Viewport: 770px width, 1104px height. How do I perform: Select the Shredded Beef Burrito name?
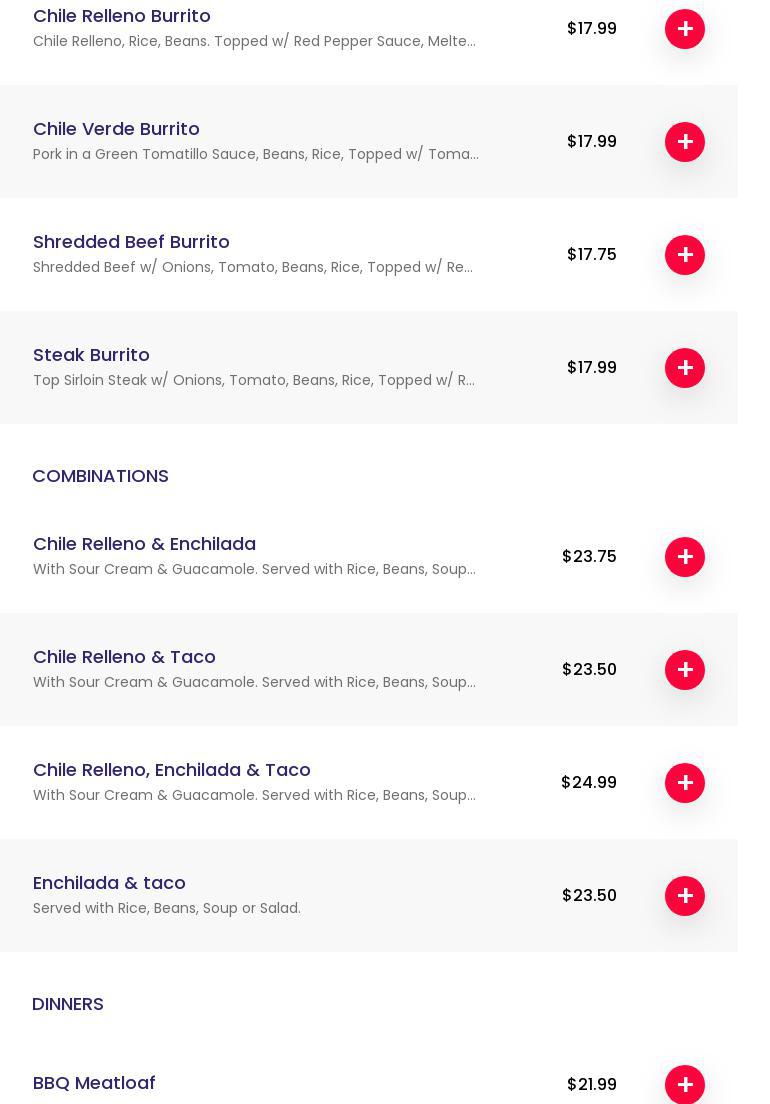131,242
